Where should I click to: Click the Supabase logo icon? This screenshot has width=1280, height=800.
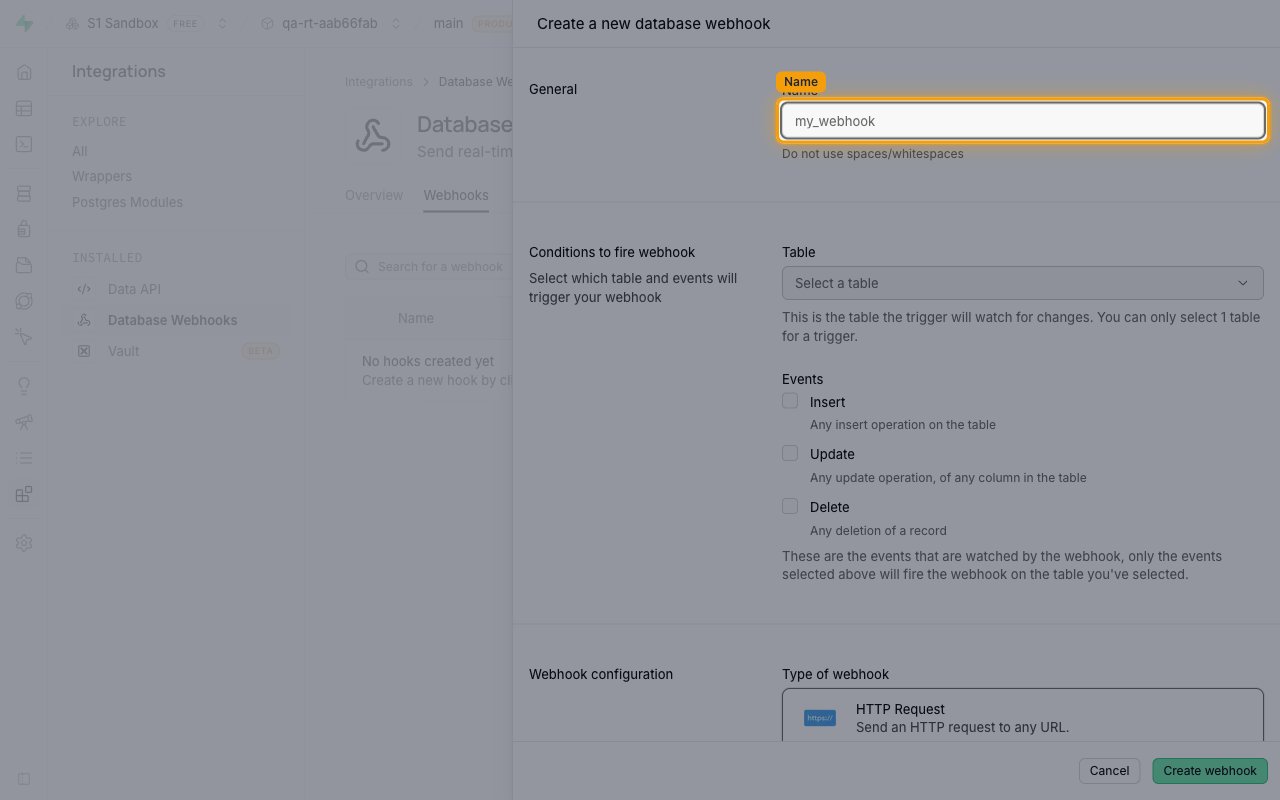[24, 23]
